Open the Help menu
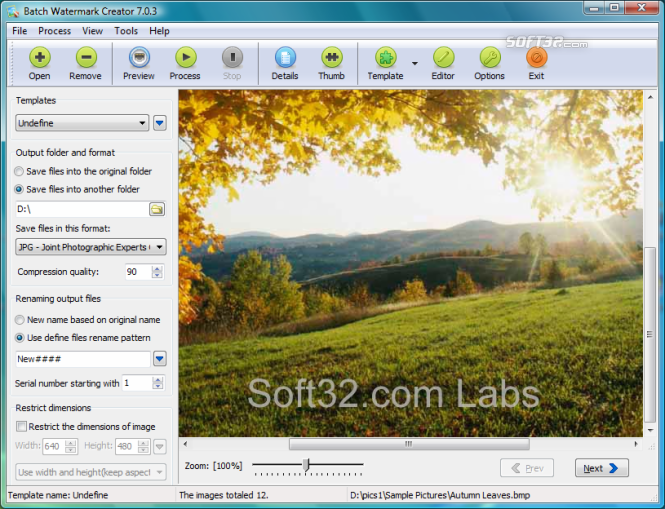 pyautogui.click(x=159, y=31)
